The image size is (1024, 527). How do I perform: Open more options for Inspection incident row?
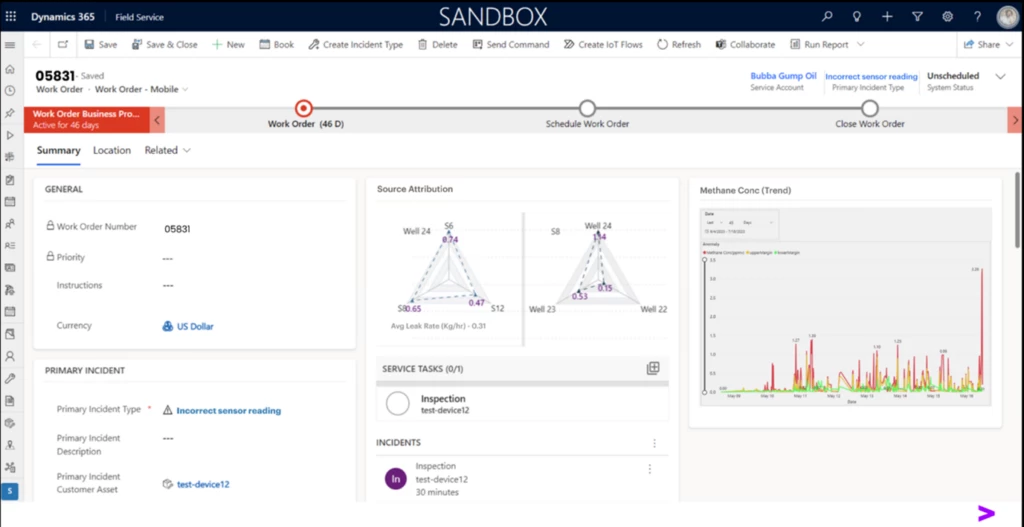649,469
